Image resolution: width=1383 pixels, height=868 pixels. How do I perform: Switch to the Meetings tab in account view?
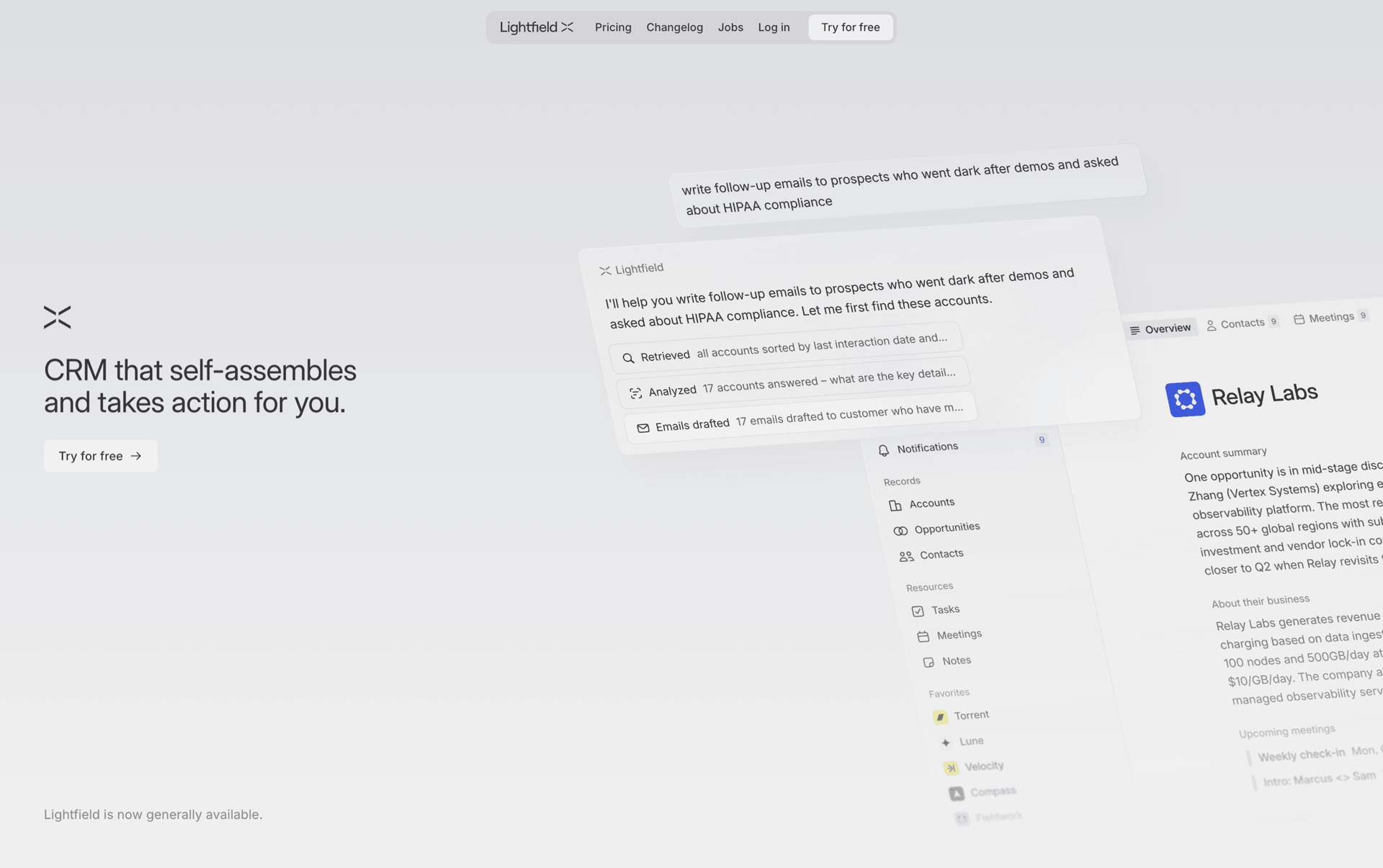[x=1331, y=317]
